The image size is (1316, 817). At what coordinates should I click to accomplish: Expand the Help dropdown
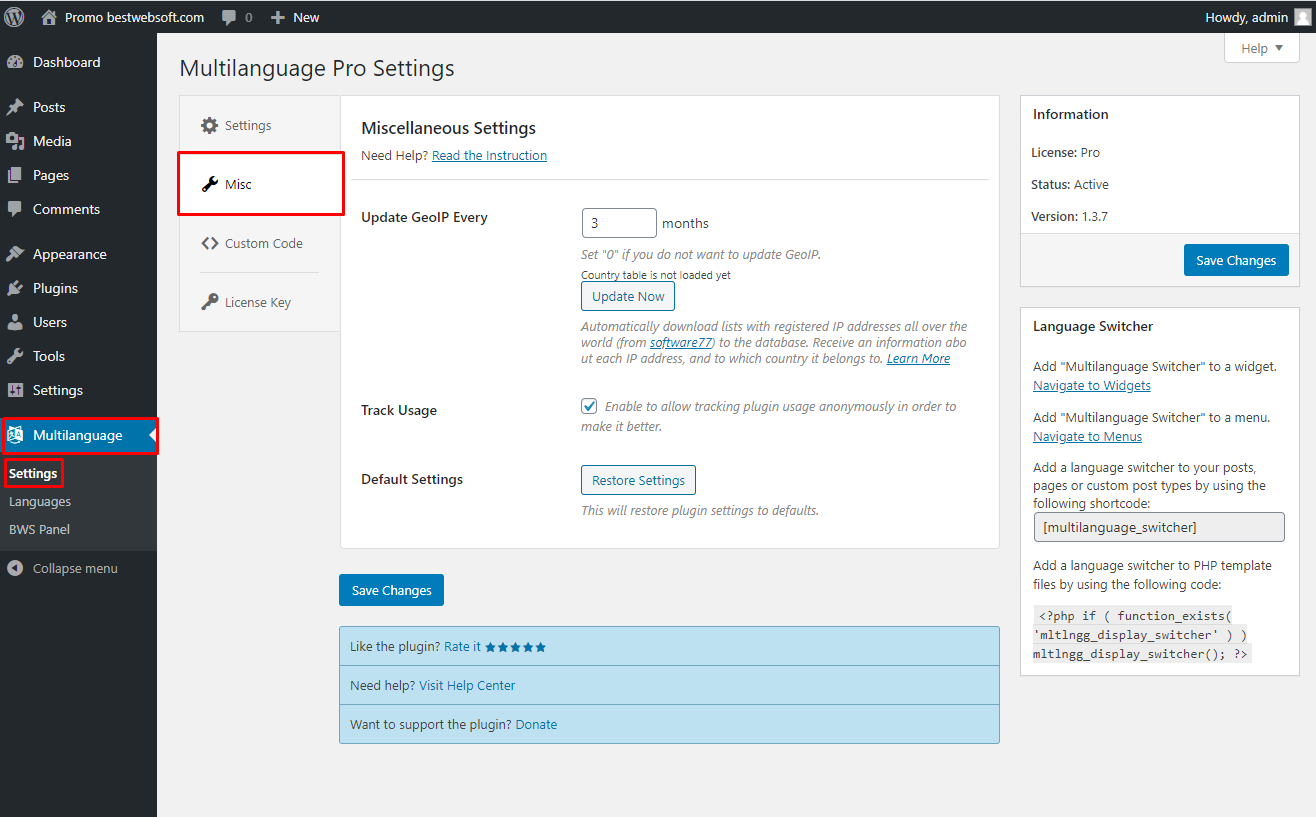point(1261,48)
